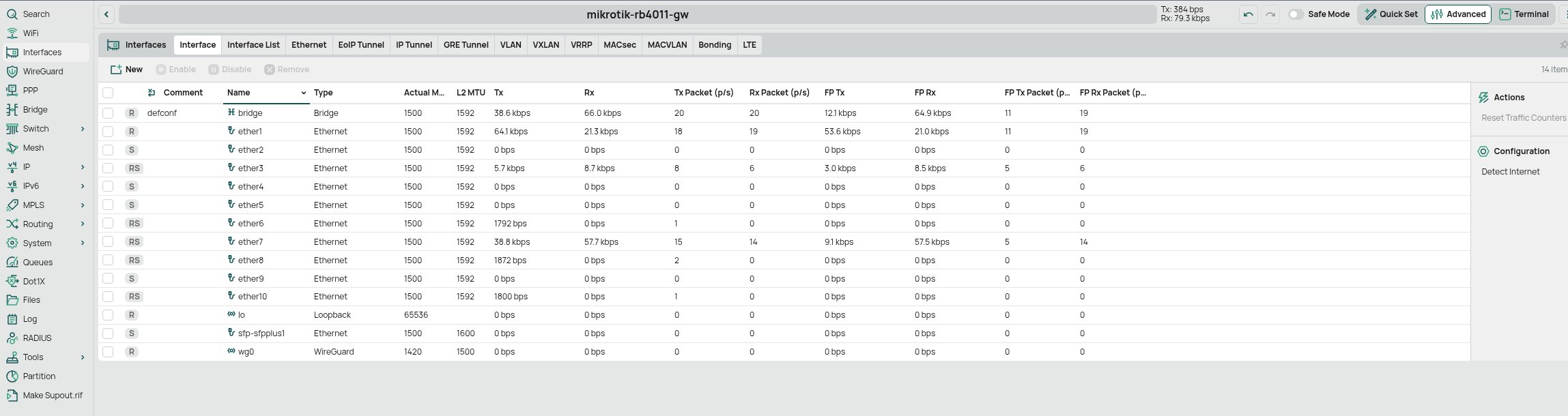
Task: Click the redo arrow icon
Action: coord(1270,14)
